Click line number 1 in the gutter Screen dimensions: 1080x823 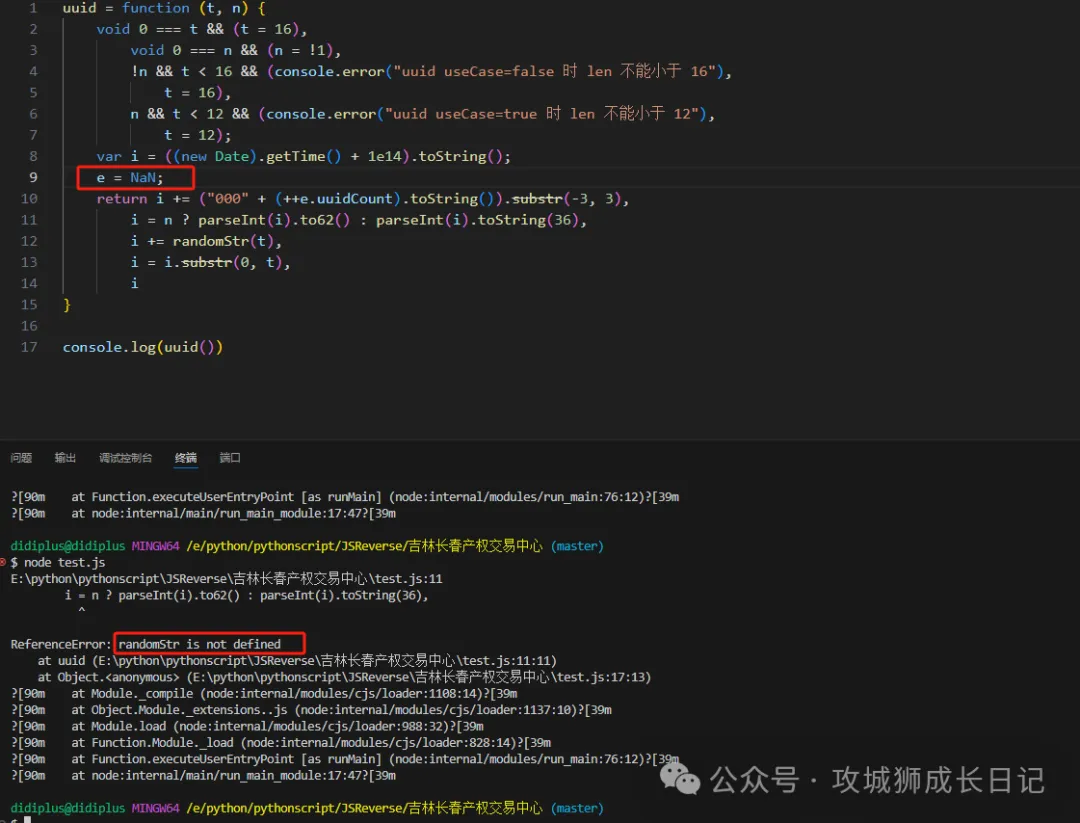[x=33, y=8]
